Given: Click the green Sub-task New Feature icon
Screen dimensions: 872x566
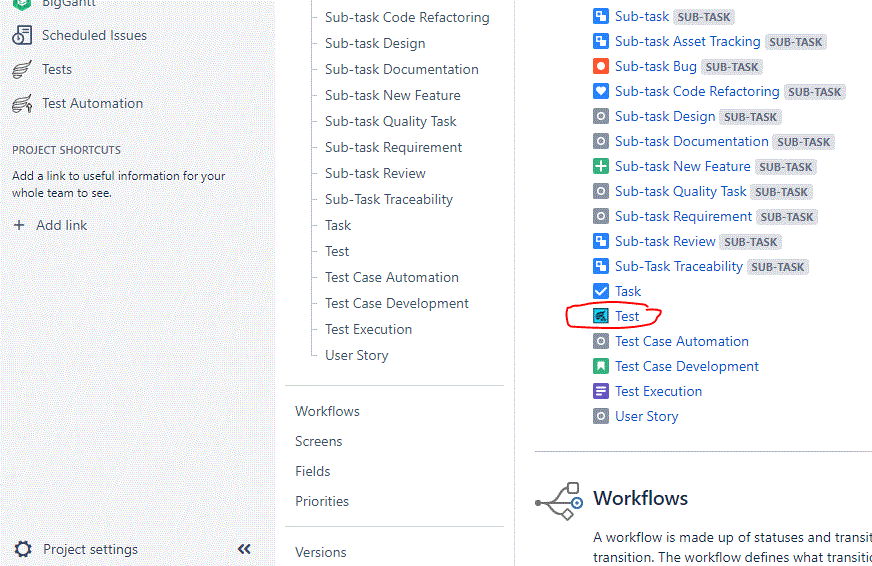Looking at the screenshot, I should point(601,166).
